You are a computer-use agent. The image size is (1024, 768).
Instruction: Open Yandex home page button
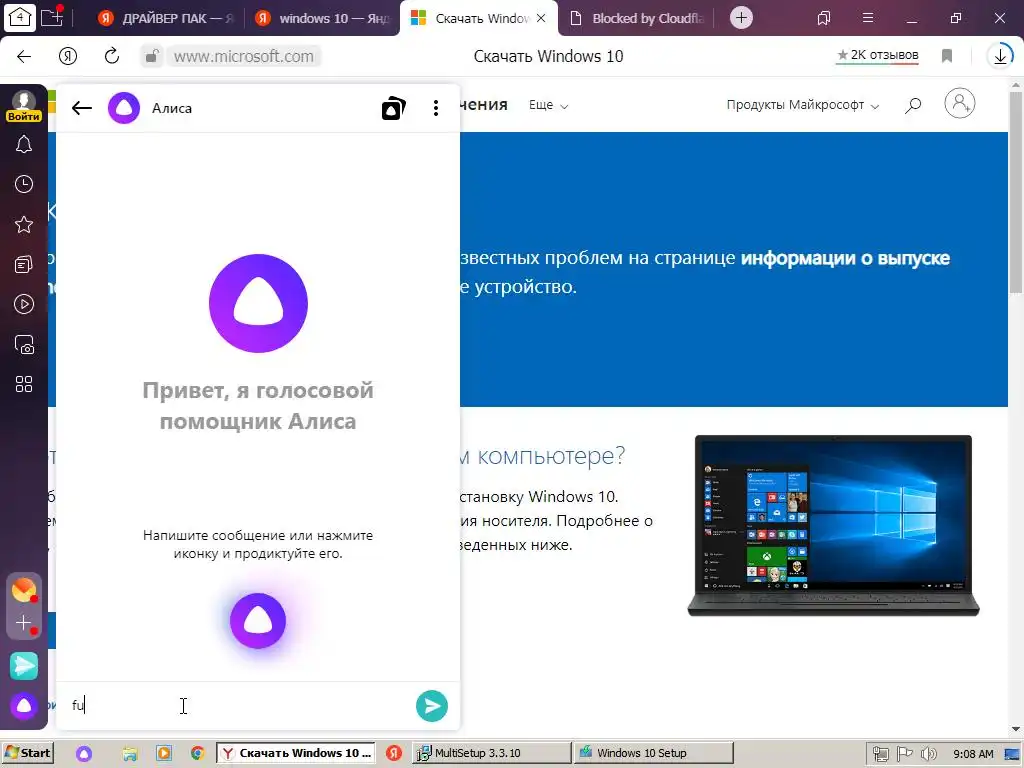(x=68, y=56)
